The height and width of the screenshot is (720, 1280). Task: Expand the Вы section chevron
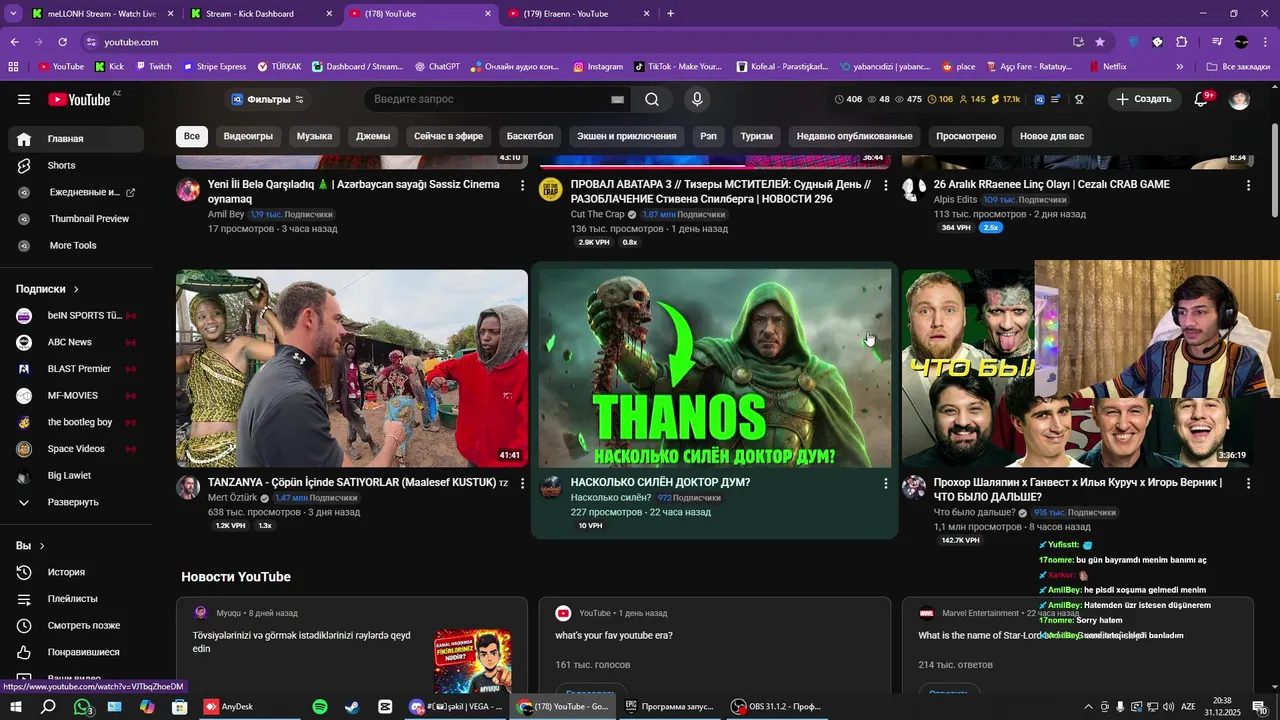[x=42, y=546]
